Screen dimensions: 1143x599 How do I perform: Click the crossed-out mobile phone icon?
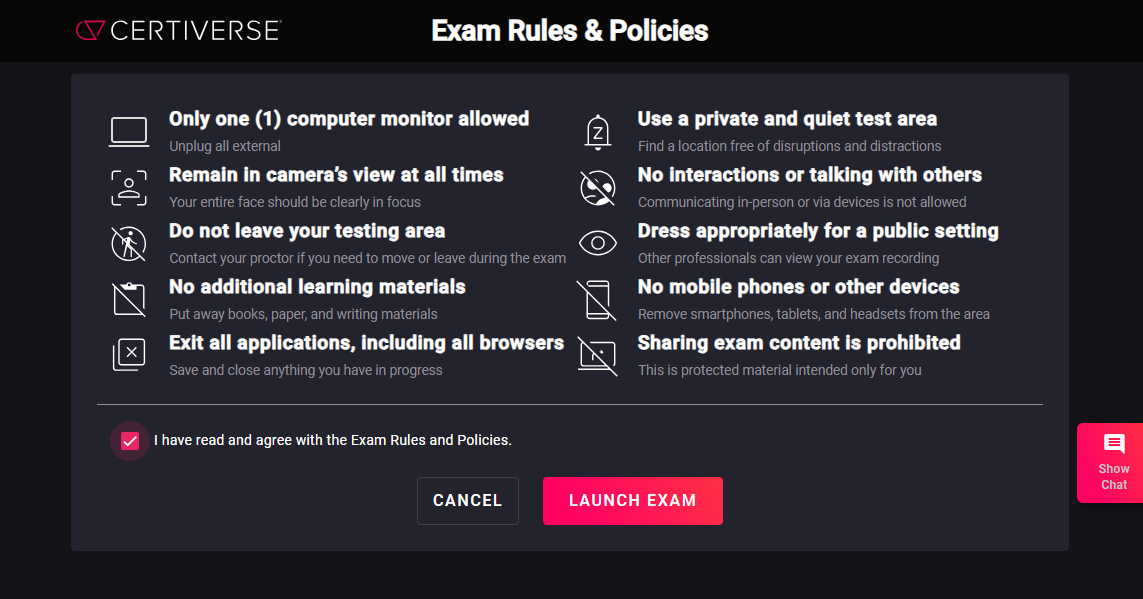coord(597,300)
